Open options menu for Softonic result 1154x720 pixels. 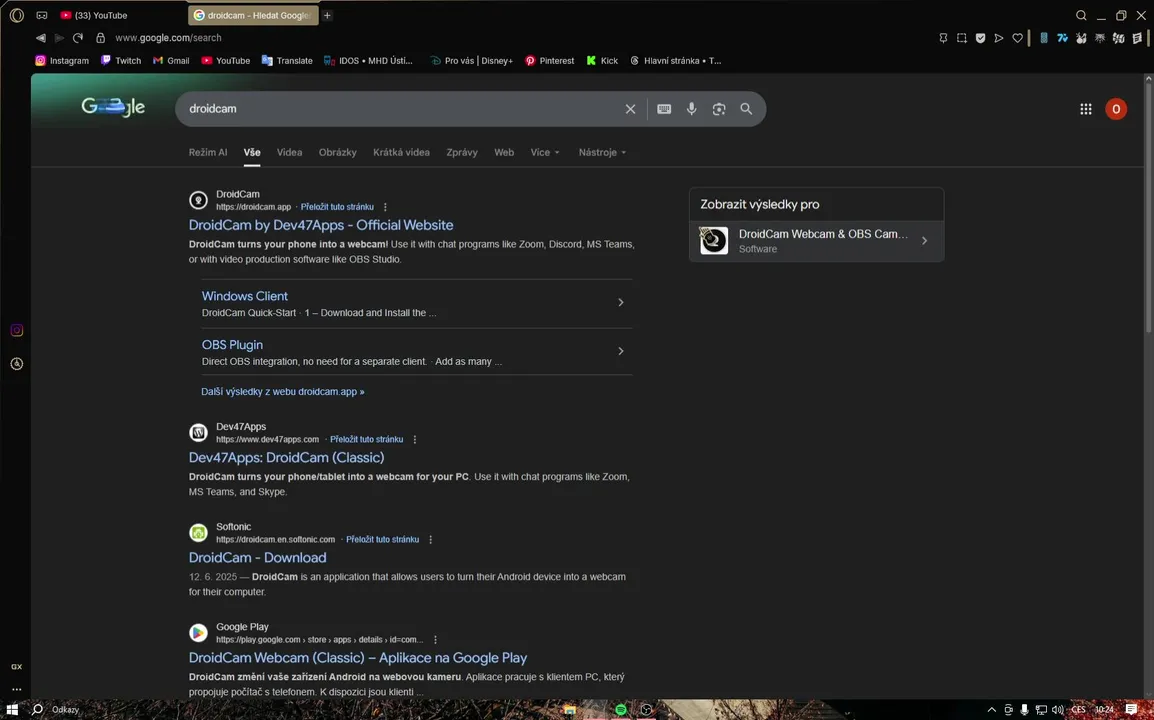431,540
